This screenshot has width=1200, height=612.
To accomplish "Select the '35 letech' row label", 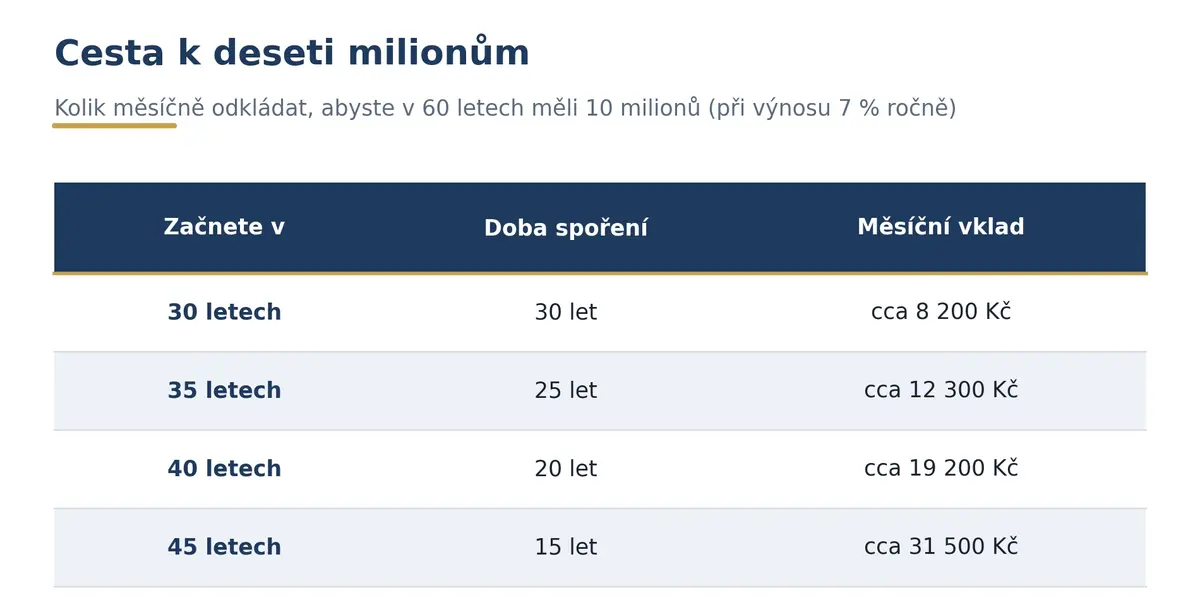I will click(224, 391).
